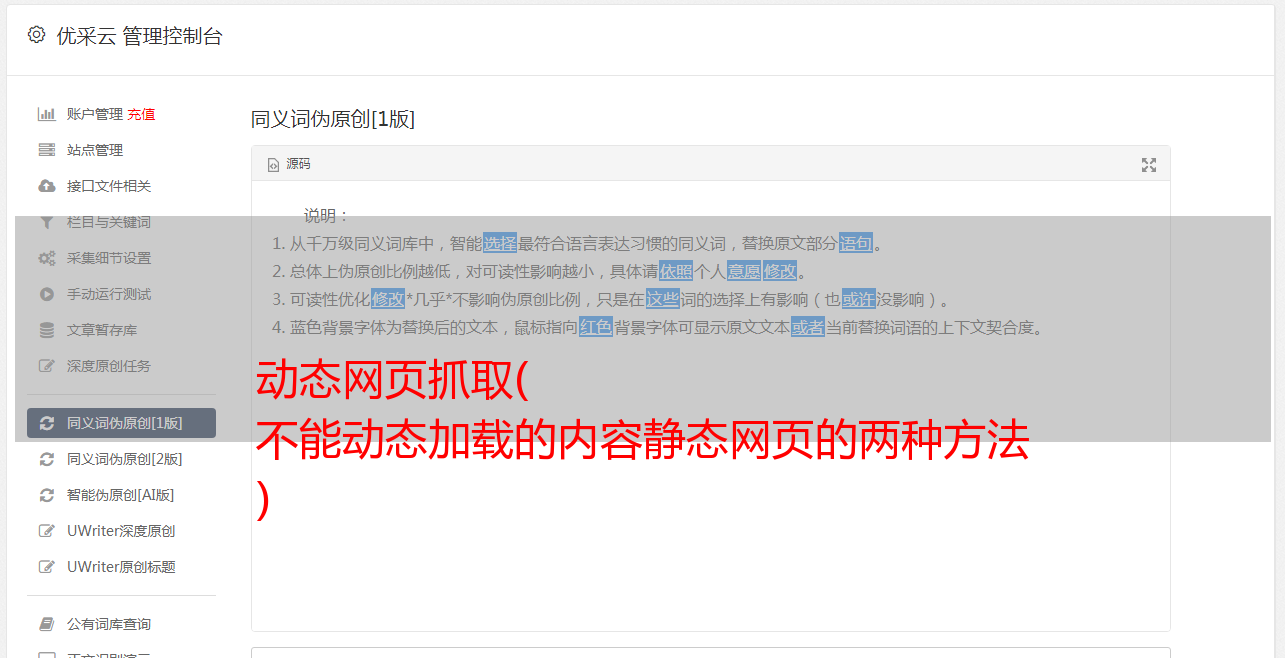Screen dimensions: 1285x658
Task: Open 深度原创任务 in the sidebar
Action: coord(109,366)
